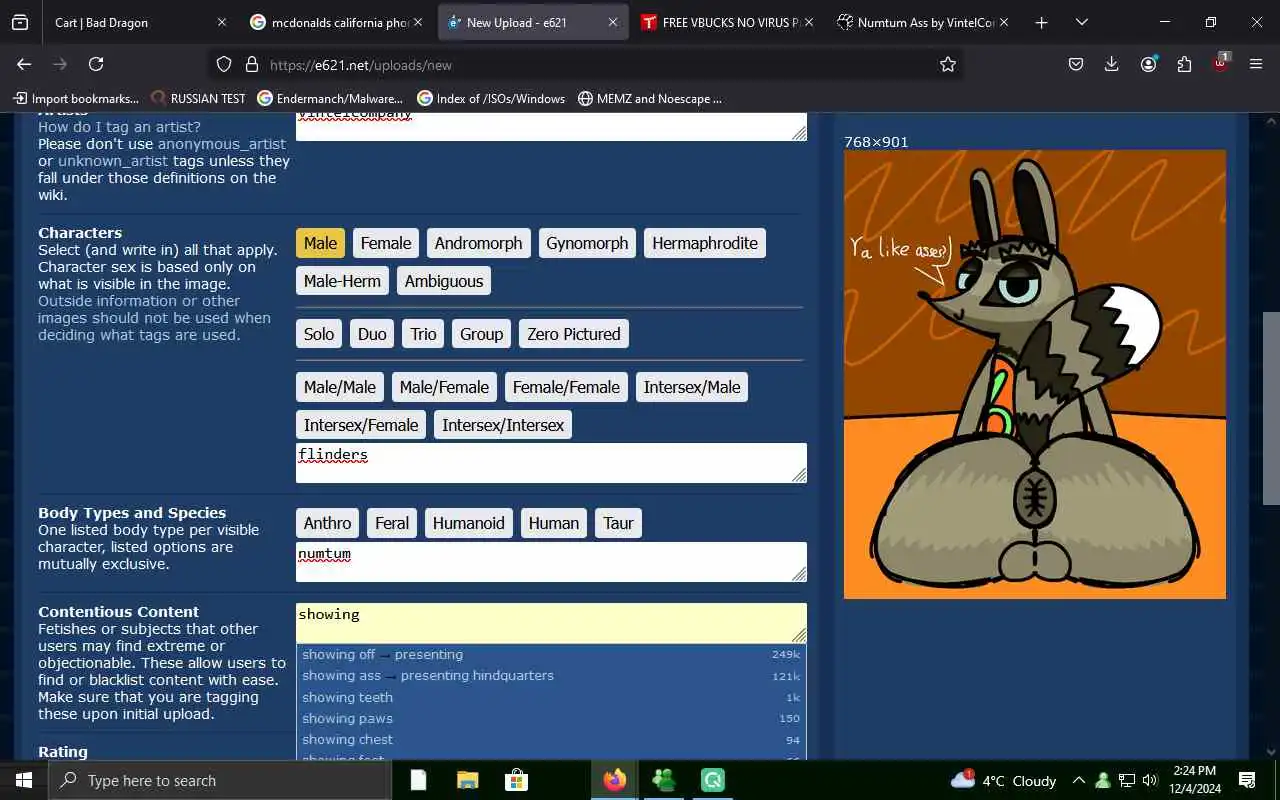
Task: Click the characters text field containing flinders
Action: coord(551,463)
